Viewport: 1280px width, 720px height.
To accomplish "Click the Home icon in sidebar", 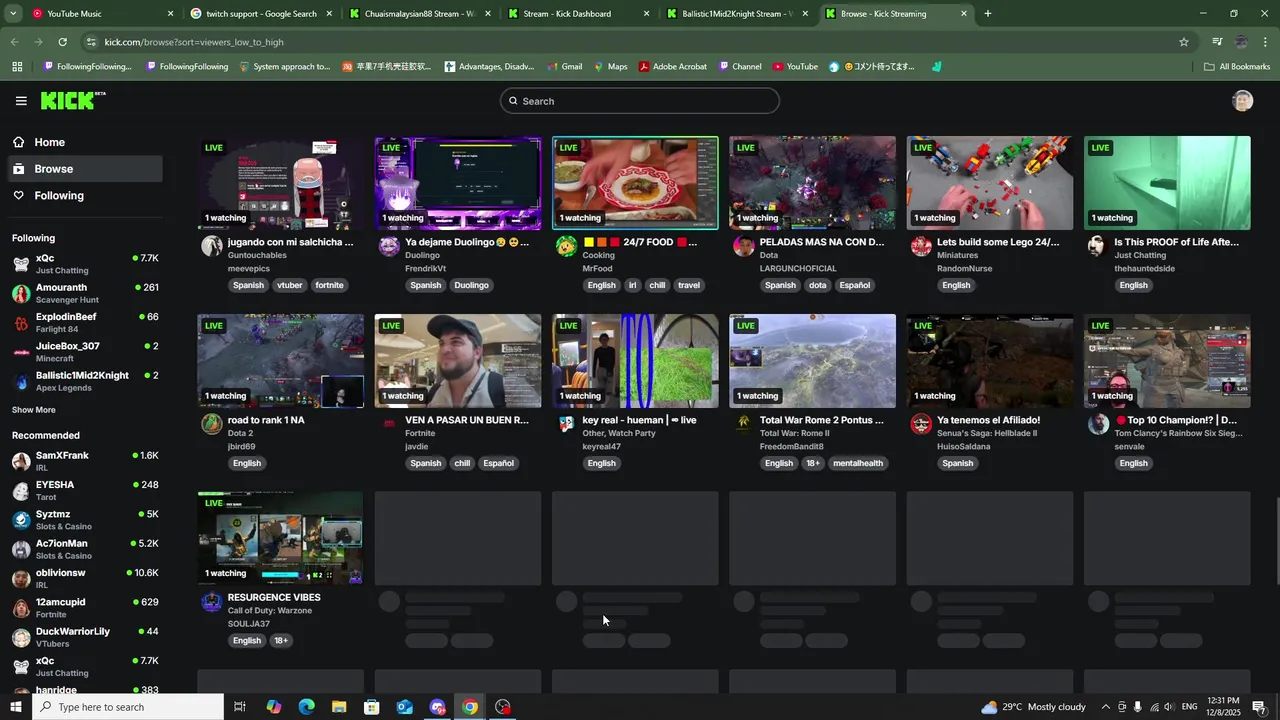I will click(19, 142).
